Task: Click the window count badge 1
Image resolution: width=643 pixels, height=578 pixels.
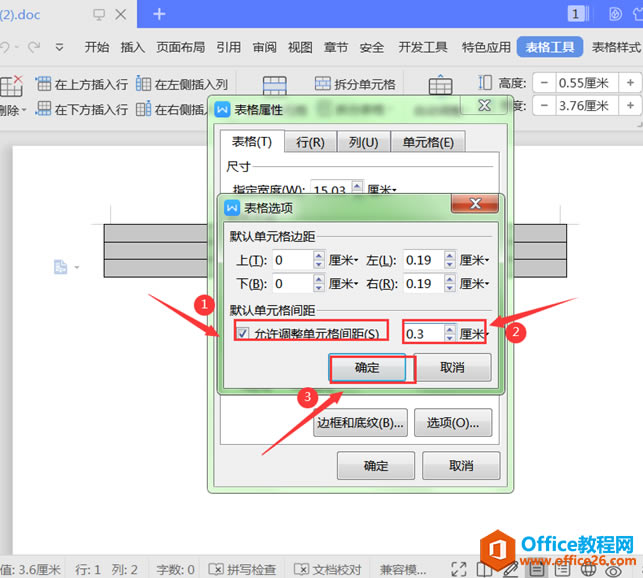Action: click(x=576, y=14)
